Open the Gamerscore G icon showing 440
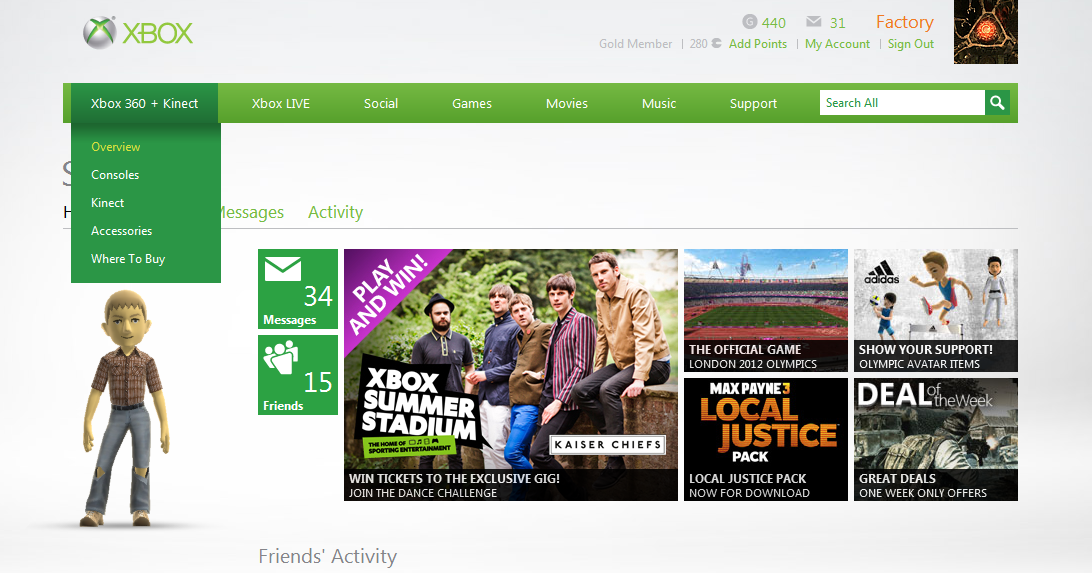 (x=749, y=22)
